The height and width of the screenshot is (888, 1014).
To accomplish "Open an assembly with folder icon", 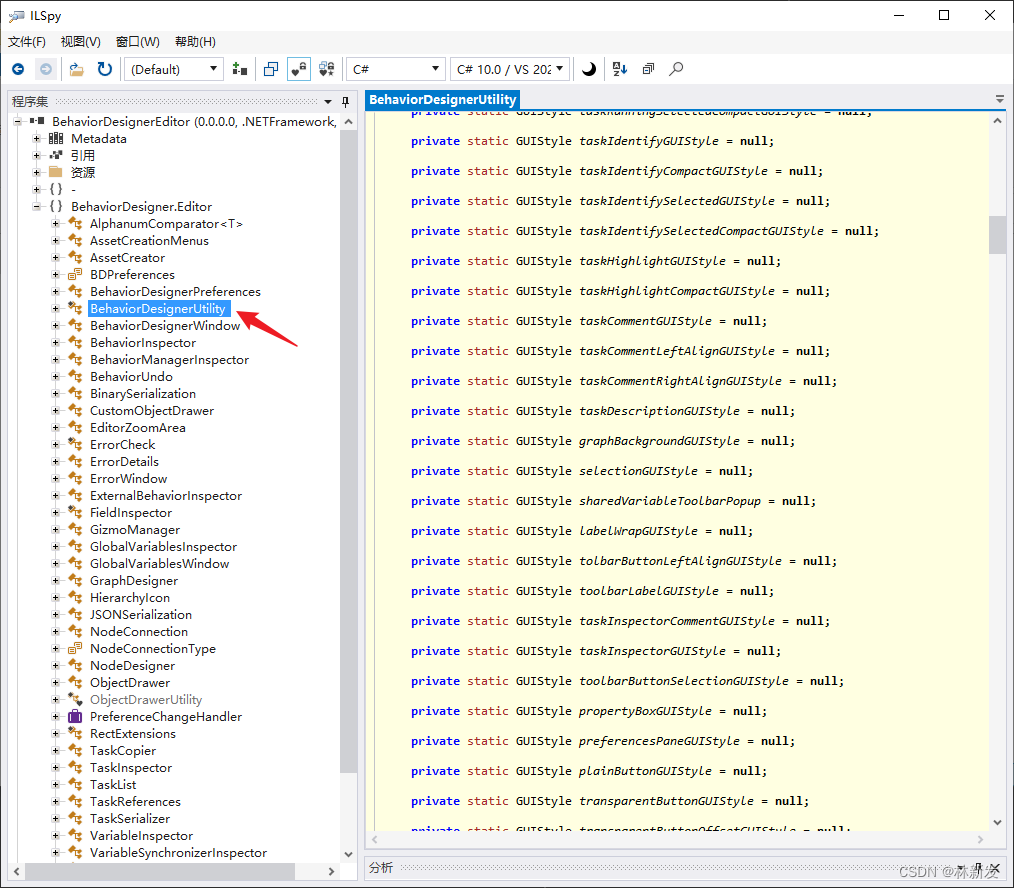I will [x=77, y=69].
